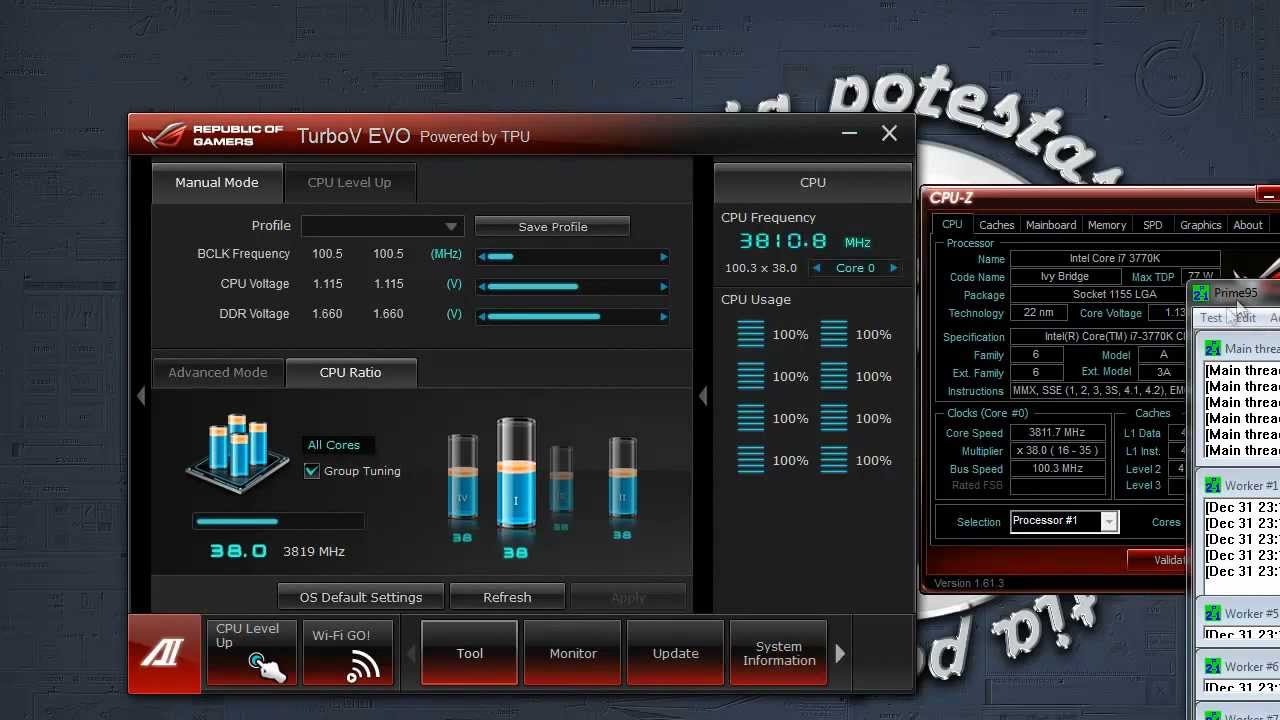This screenshot has height=720, width=1280.
Task: Click the greyed Apply button
Action: [x=628, y=597]
